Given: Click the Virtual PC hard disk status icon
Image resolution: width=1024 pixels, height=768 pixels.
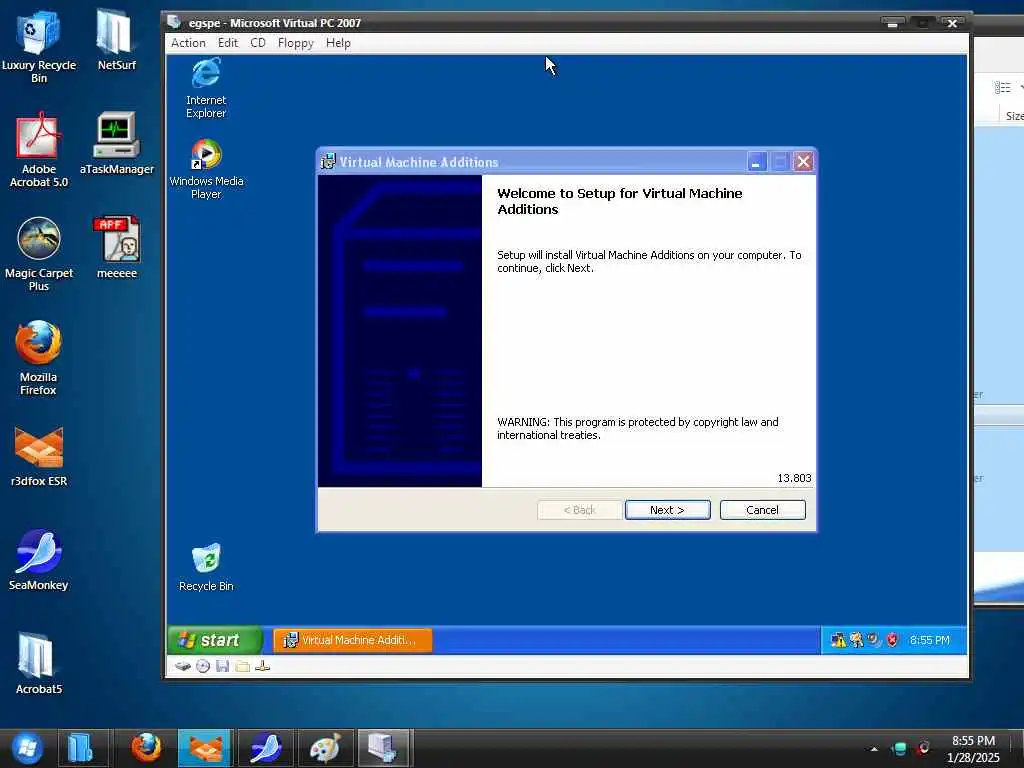Looking at the screenshot, I should [182, 666].
